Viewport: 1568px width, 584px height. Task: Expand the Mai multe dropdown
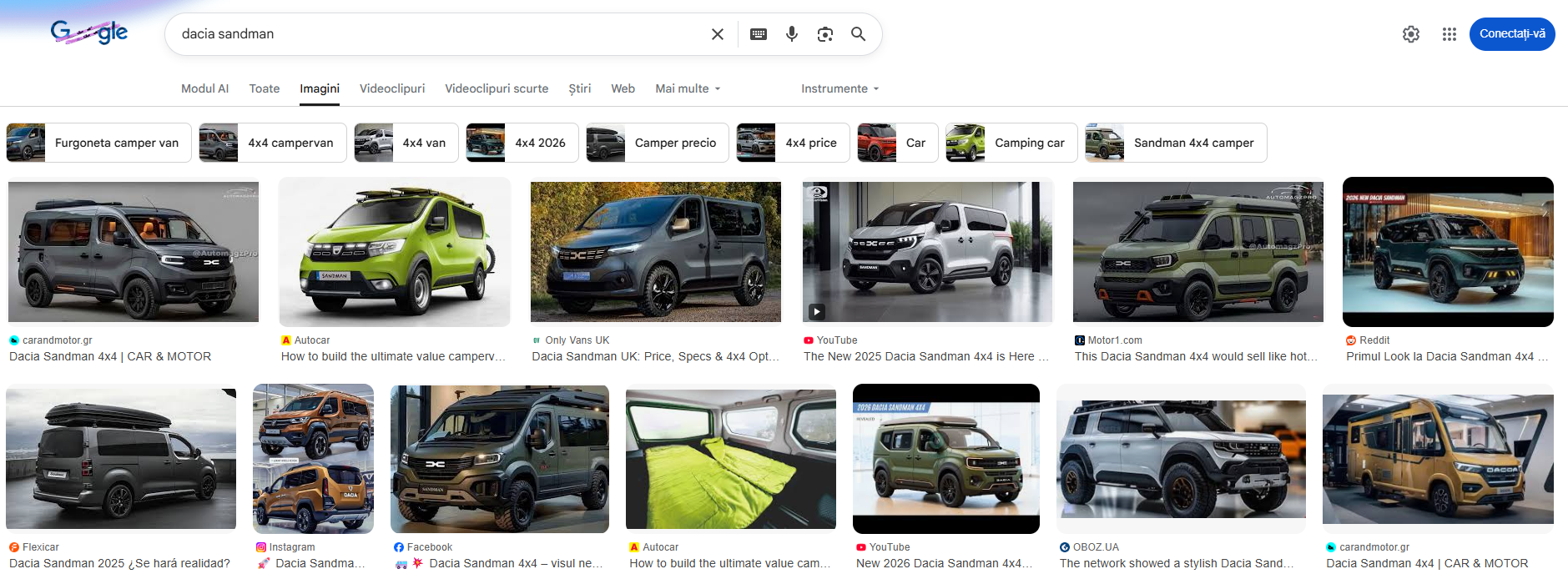coord(688,88)
